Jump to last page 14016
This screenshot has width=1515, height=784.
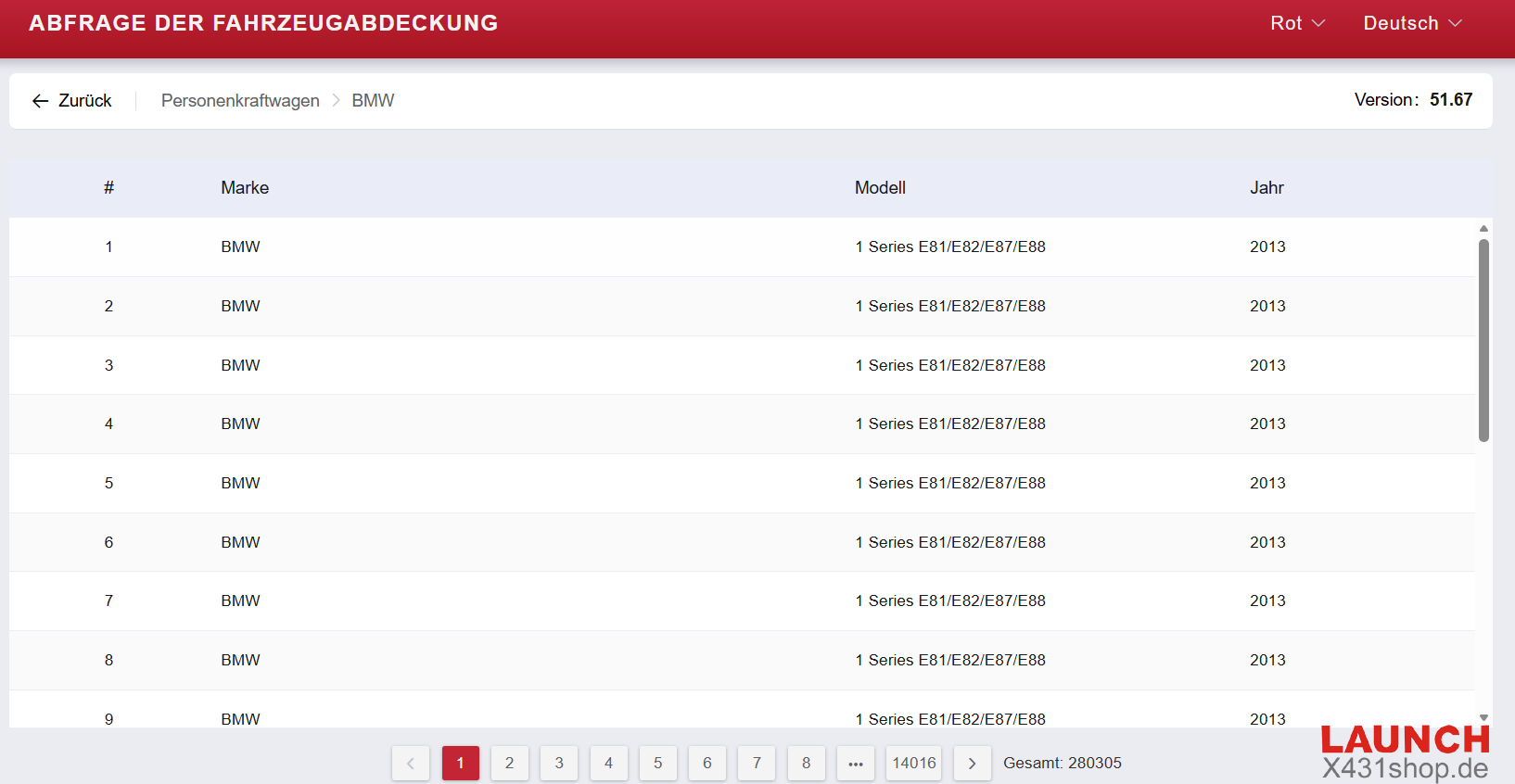tap(913, 764)
